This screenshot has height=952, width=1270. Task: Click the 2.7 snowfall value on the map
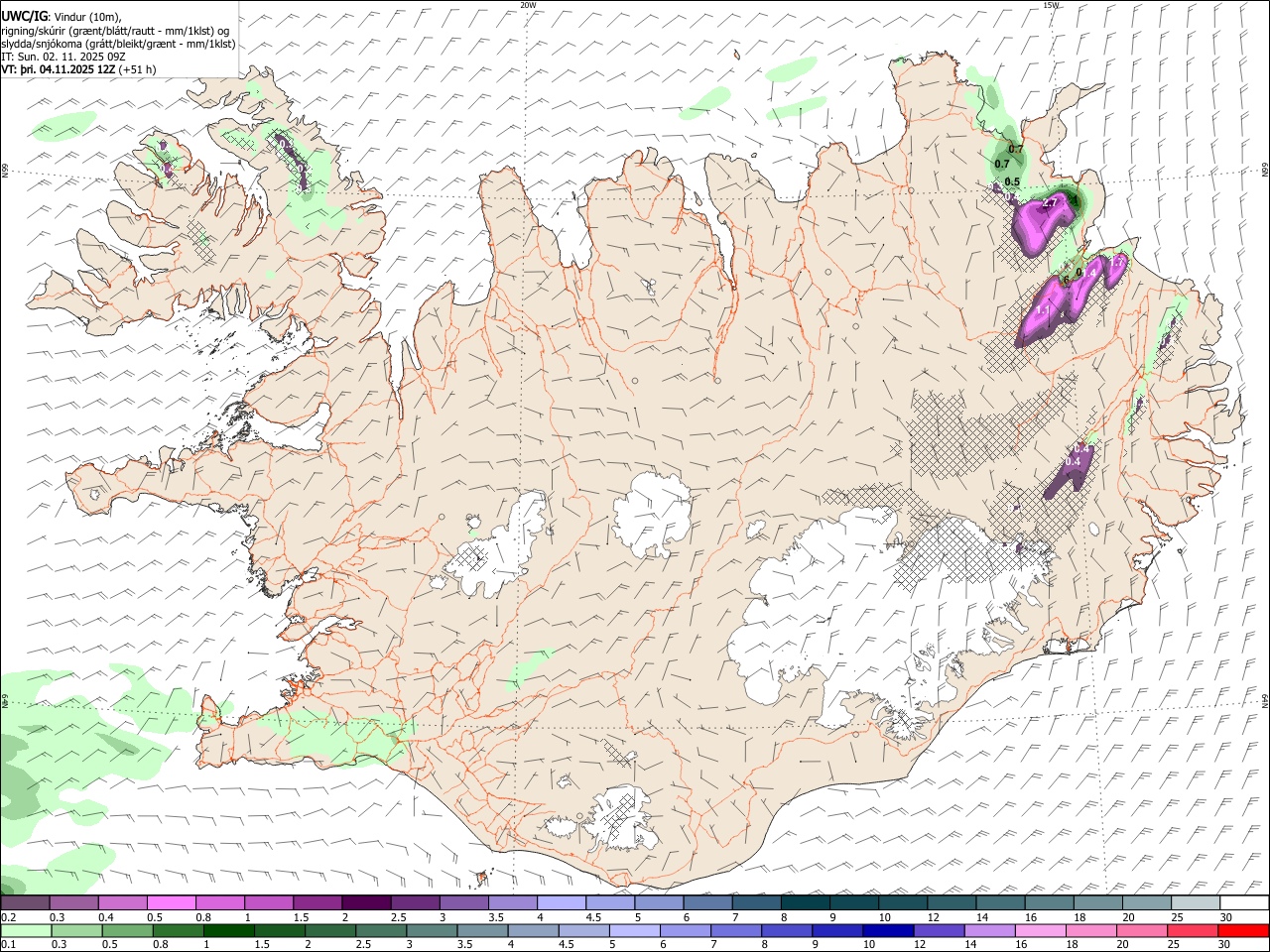click(1052, 202)
